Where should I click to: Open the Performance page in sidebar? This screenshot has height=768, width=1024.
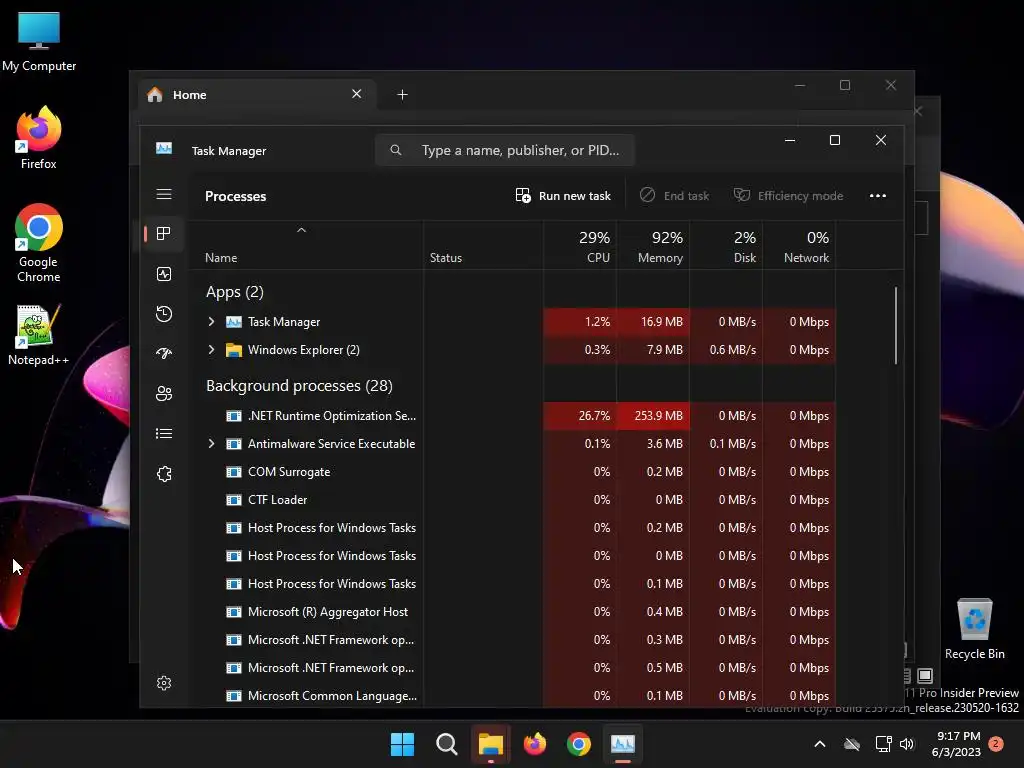click(164, 274)
